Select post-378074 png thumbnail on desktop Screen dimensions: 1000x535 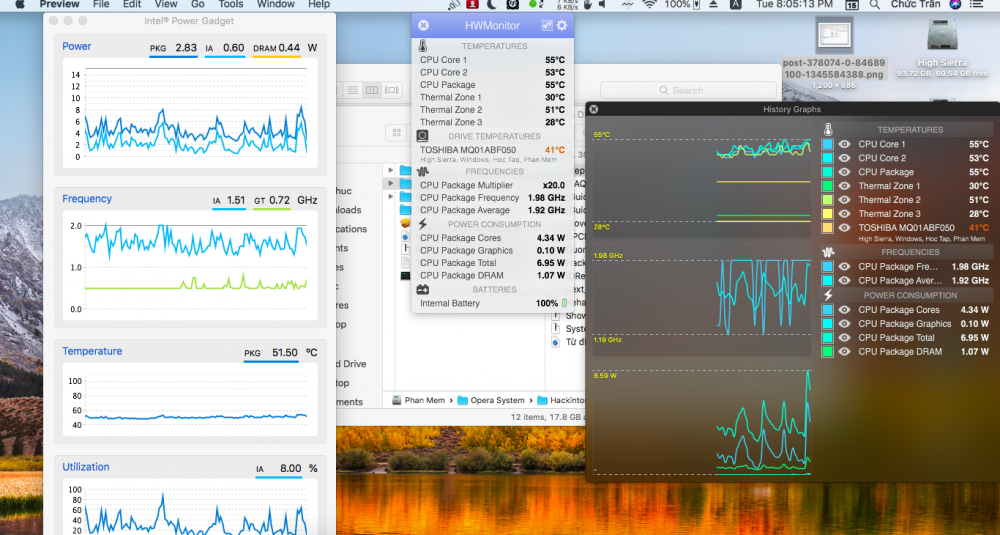pyautogui.click(x=834, y=35)
